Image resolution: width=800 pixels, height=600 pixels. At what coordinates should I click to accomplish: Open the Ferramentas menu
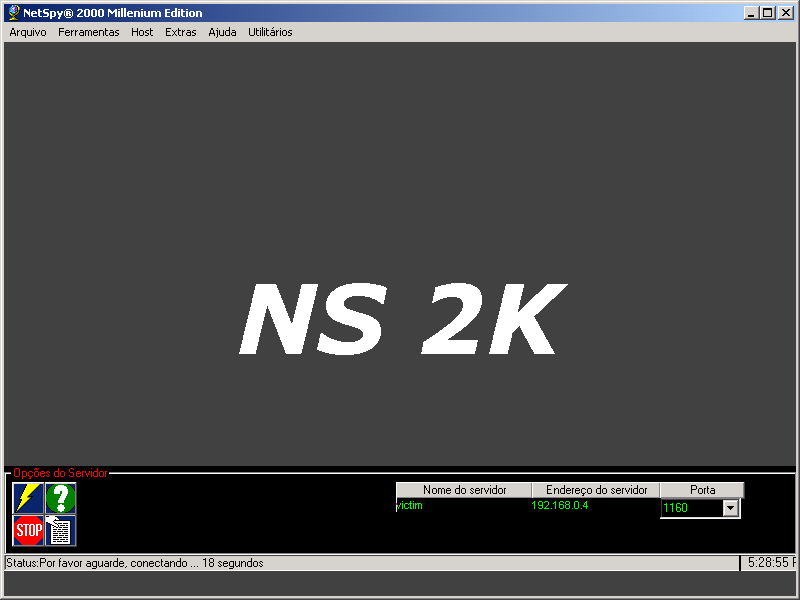click(88, 31)
